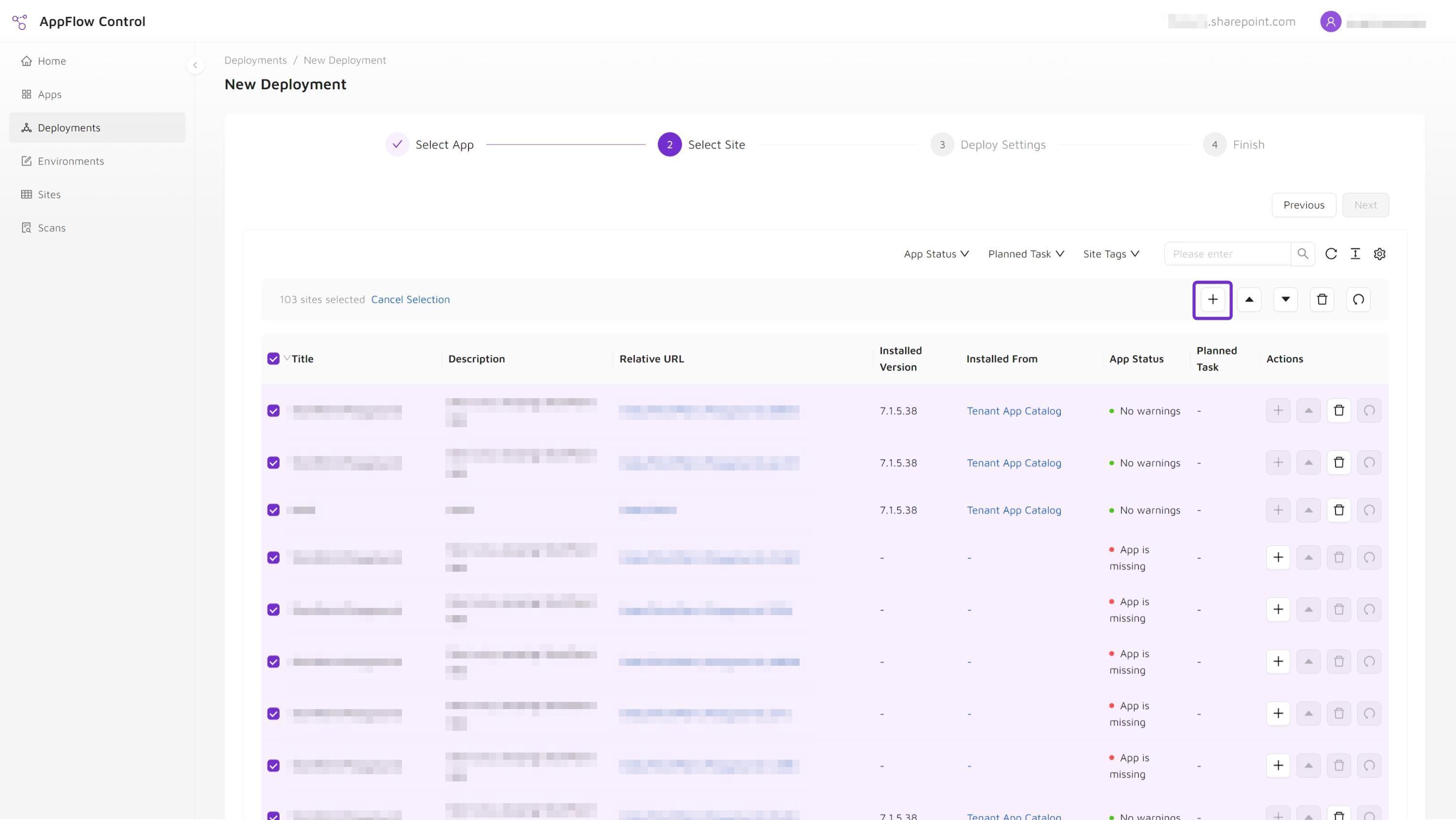The height and width of the screenshot is (820, 1456).
Task: Uncheck the fourth App is missing row
Action: pyautogui.click(x=273, y=713)
